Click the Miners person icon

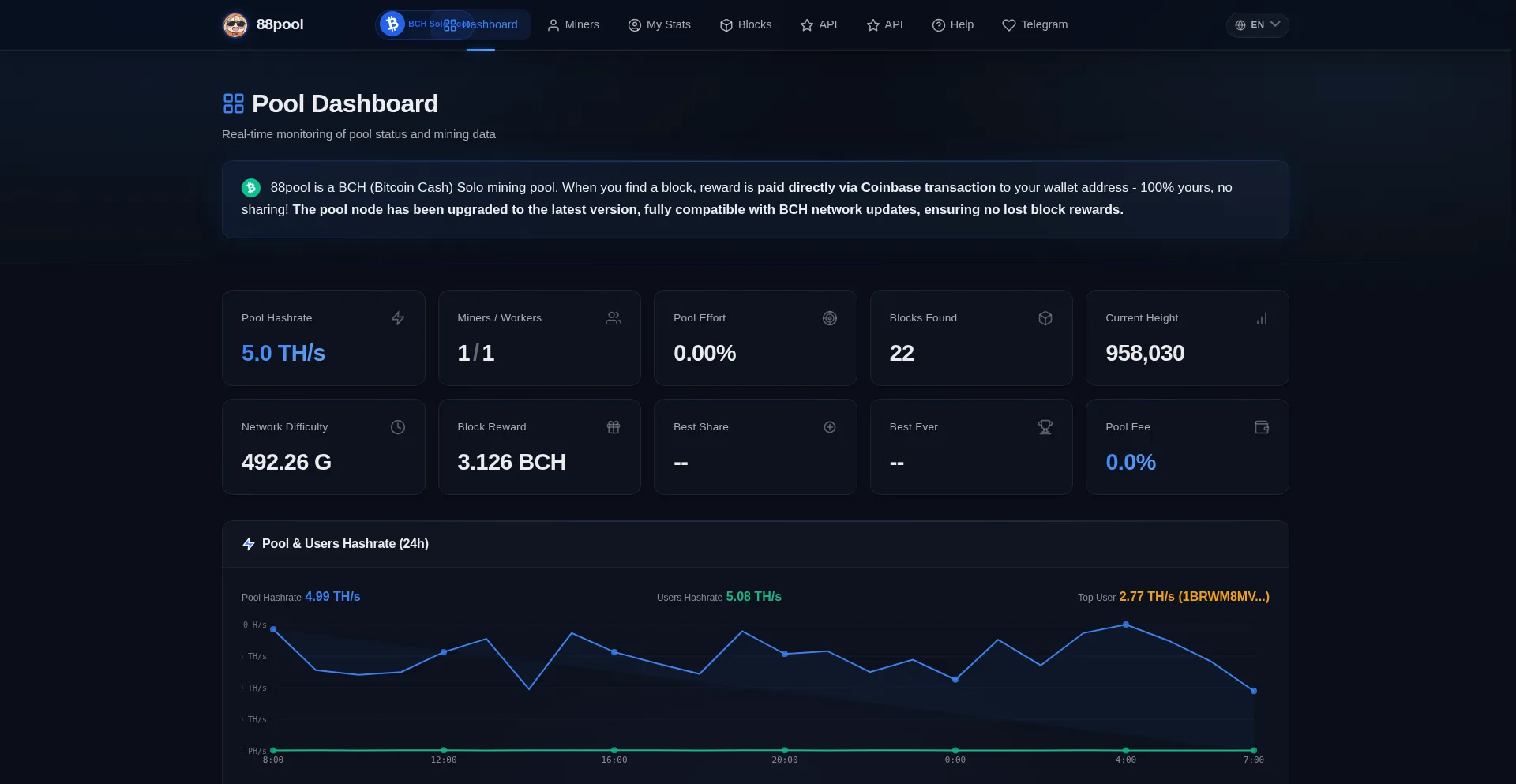click(553, 25)
